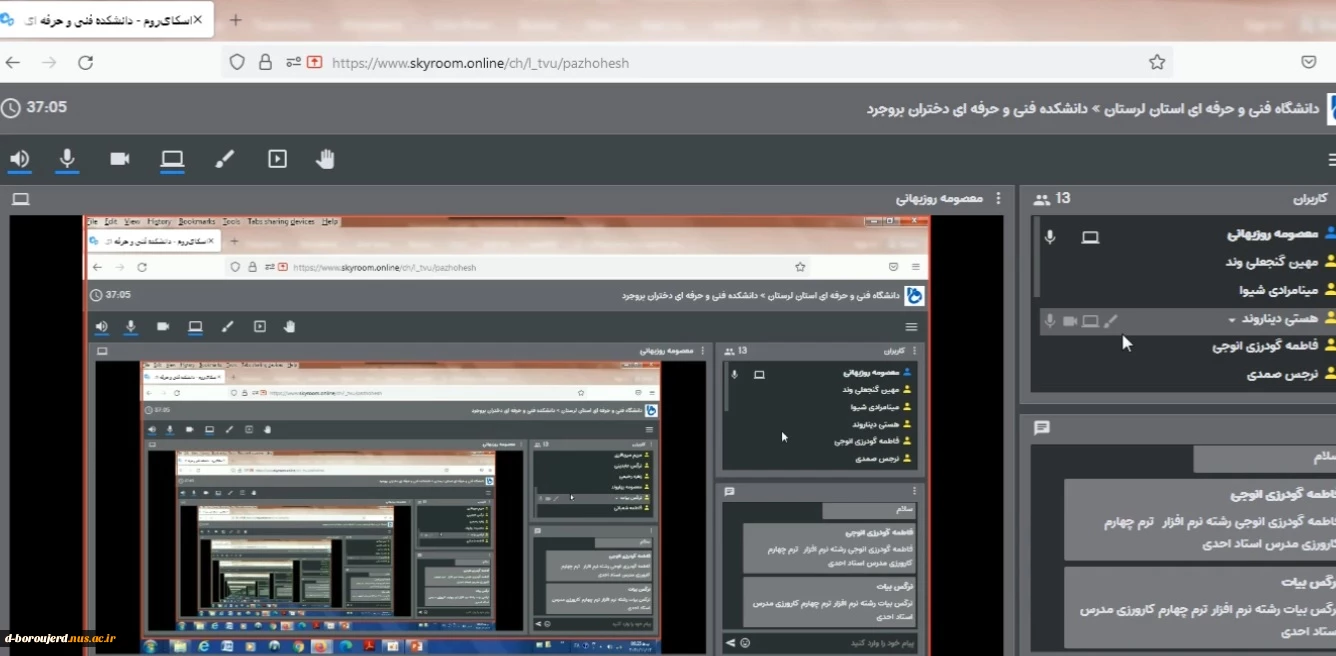1336x656 pixels.
Task: Click bookmark star in largest shared copy's browser
Action: (x=799, y=267)
